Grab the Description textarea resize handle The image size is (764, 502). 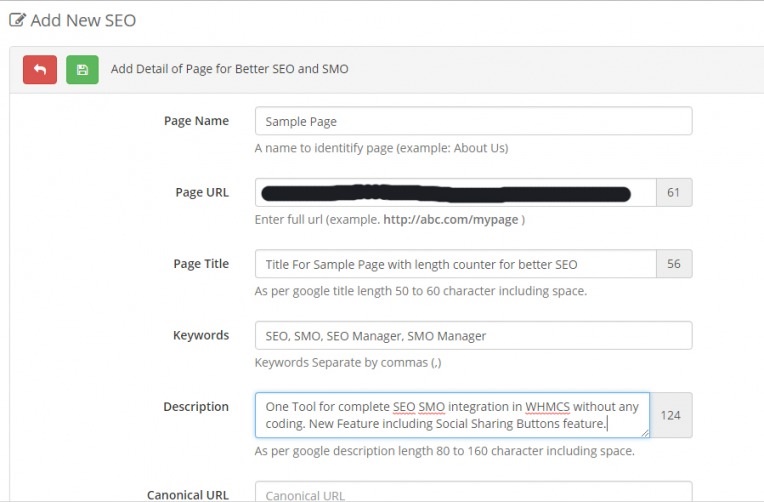pos(645,433)
